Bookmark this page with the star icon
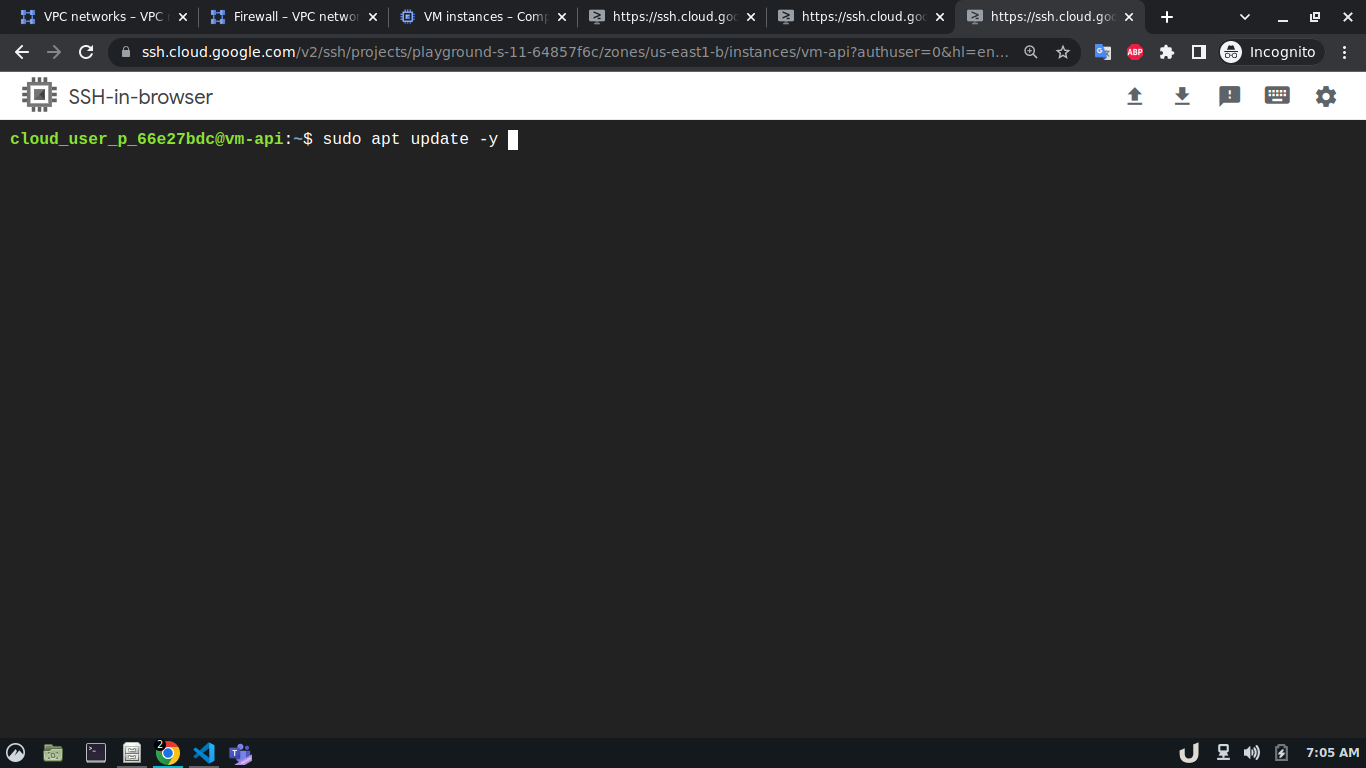Viewport: 1366px width, 768px height. pos(1063,52)
